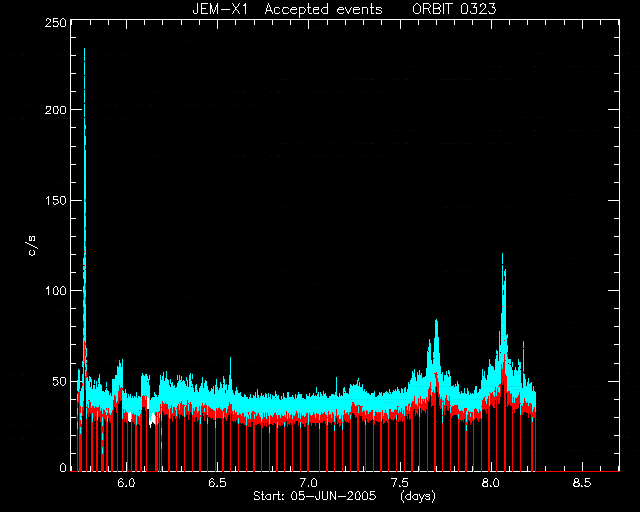Click the 8.0 x-axis tick label

point(491,483)
